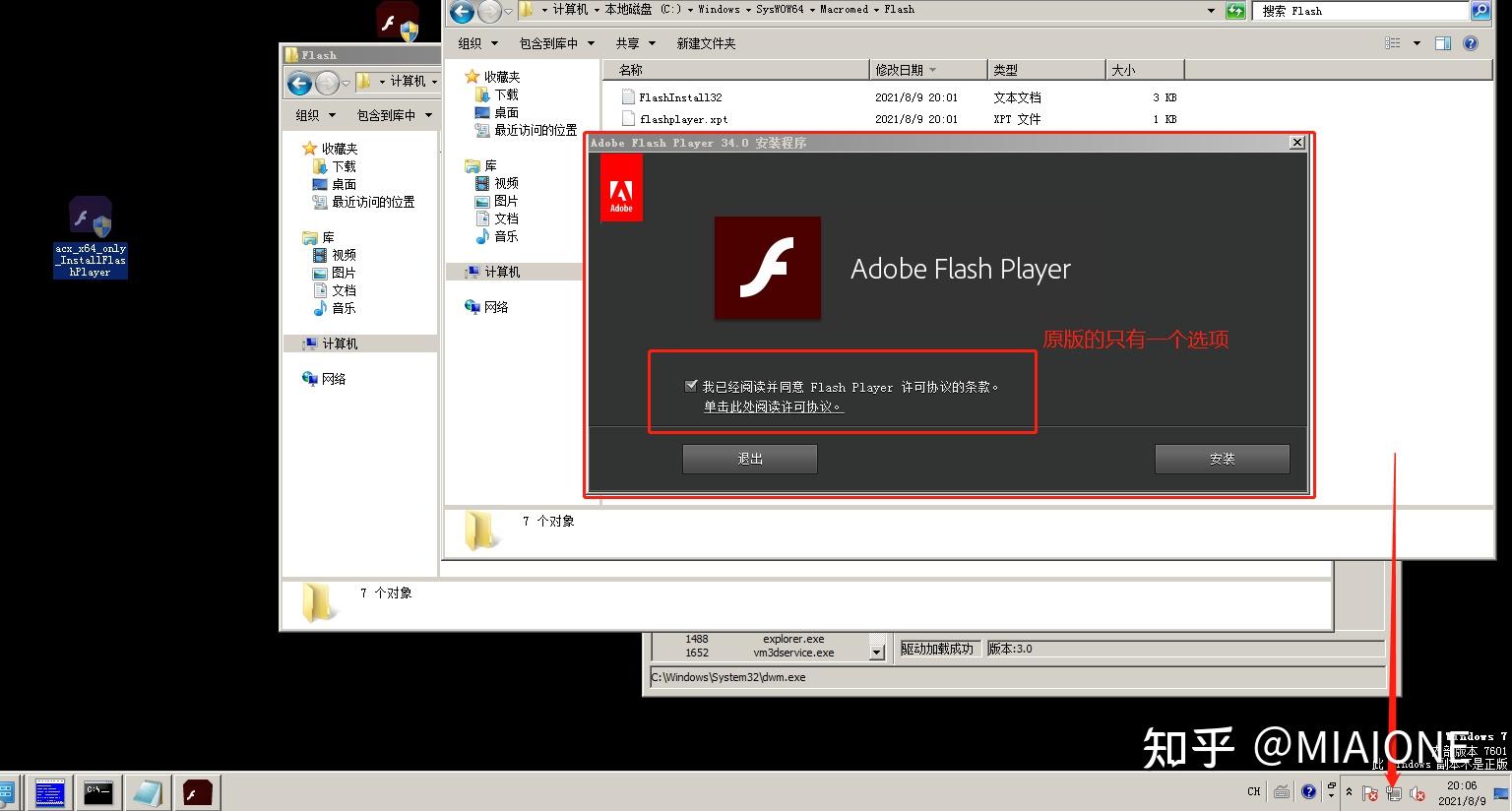The width and height of the screenshot is (1512, 811).
Task: Click the CH input language indicator
Action: tap(1254, 791)
